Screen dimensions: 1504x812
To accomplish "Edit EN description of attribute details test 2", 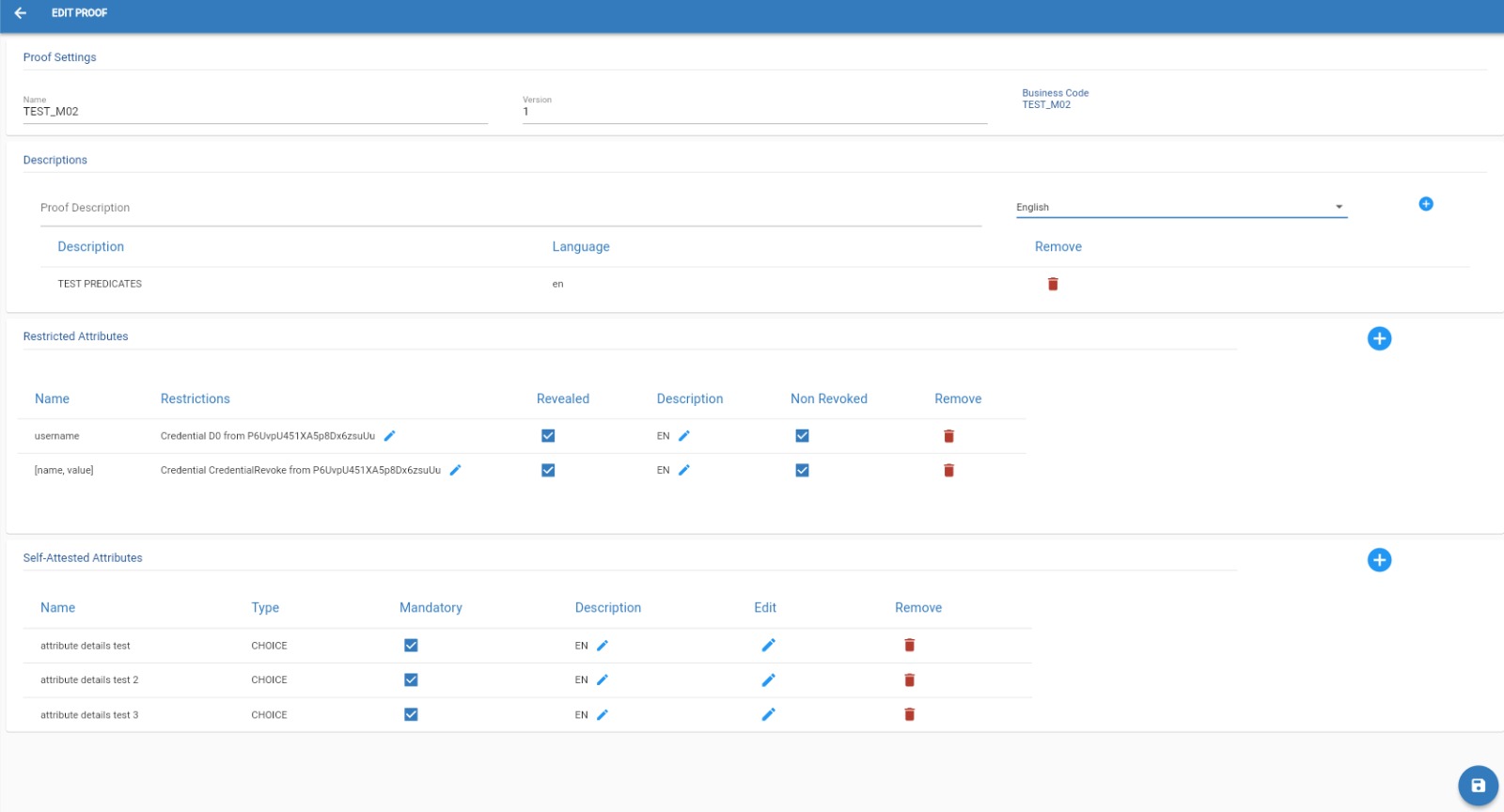I will (603, 679).
